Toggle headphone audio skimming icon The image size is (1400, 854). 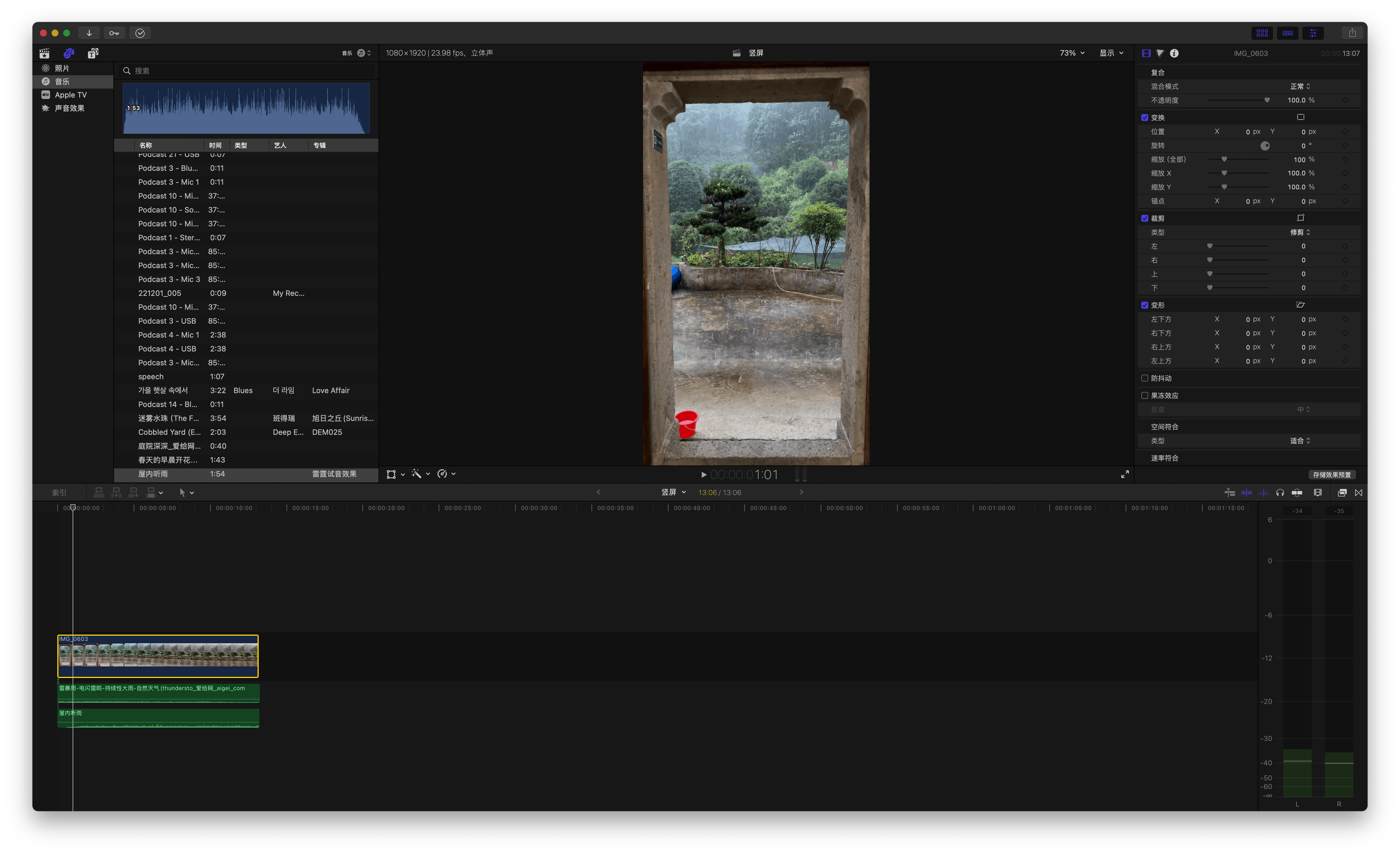(x=1280, y=492)
